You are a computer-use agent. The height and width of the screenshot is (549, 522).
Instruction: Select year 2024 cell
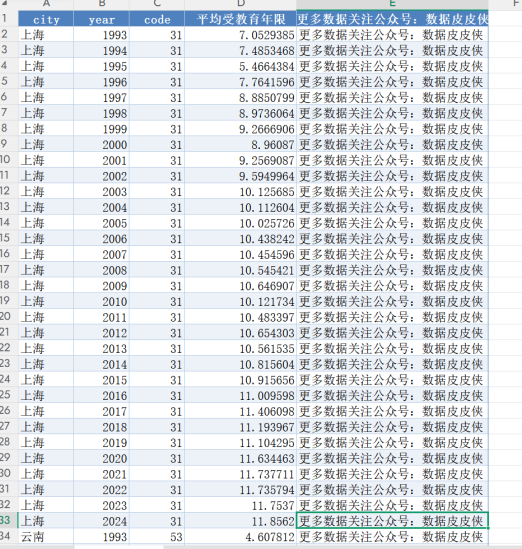click(102, 521)
